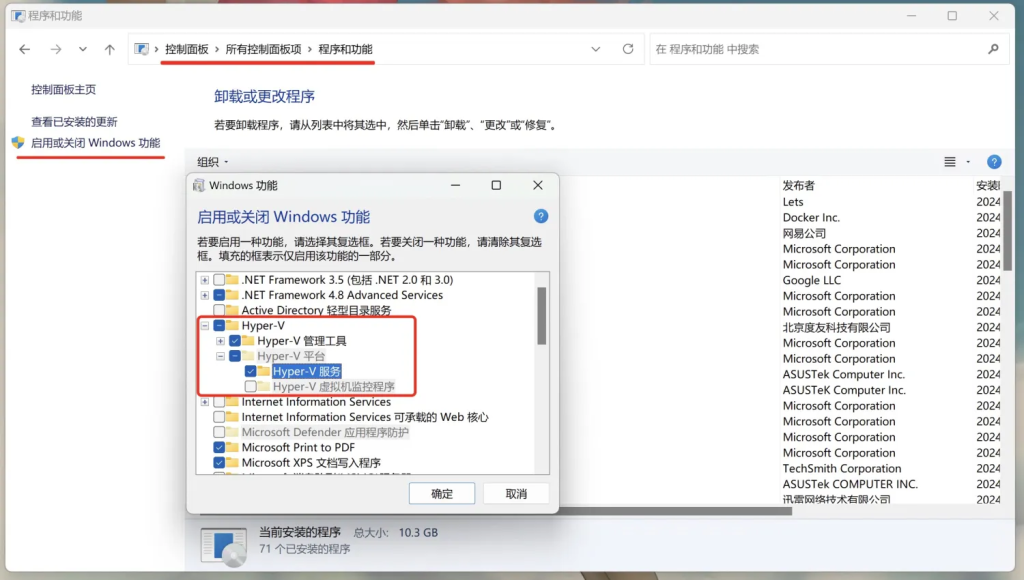This screenshot has width=1024, height=580.
Task: Click the Hyper-V 管理工具 folder icon
Action: 248,340
